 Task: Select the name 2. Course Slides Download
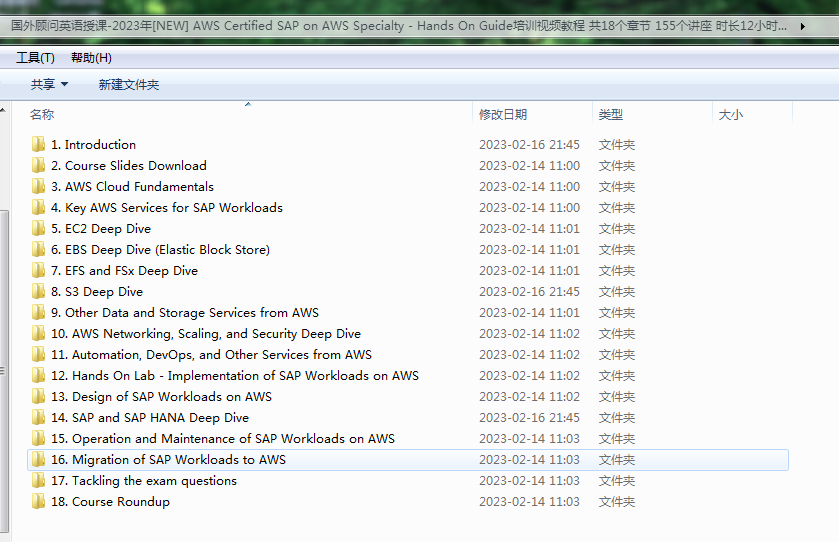point(129,165)
